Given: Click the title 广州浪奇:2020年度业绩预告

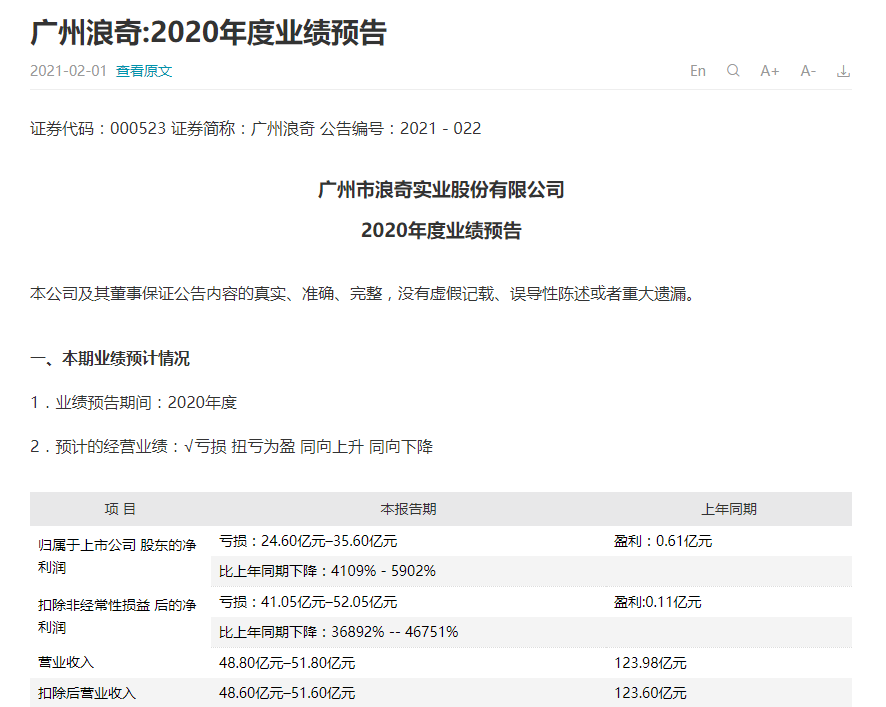Looking at the screenshot, I should click(x=209, y=32).
